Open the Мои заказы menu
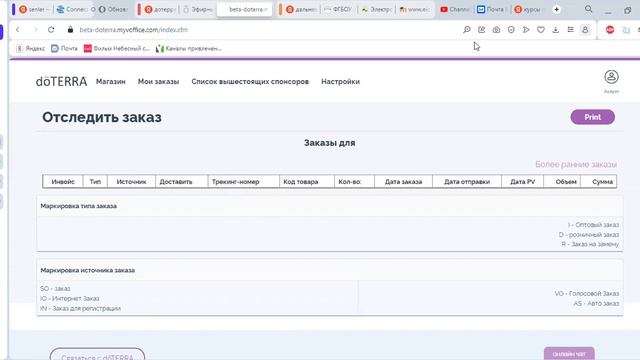The image size is (640, 360). click(158, 82)
